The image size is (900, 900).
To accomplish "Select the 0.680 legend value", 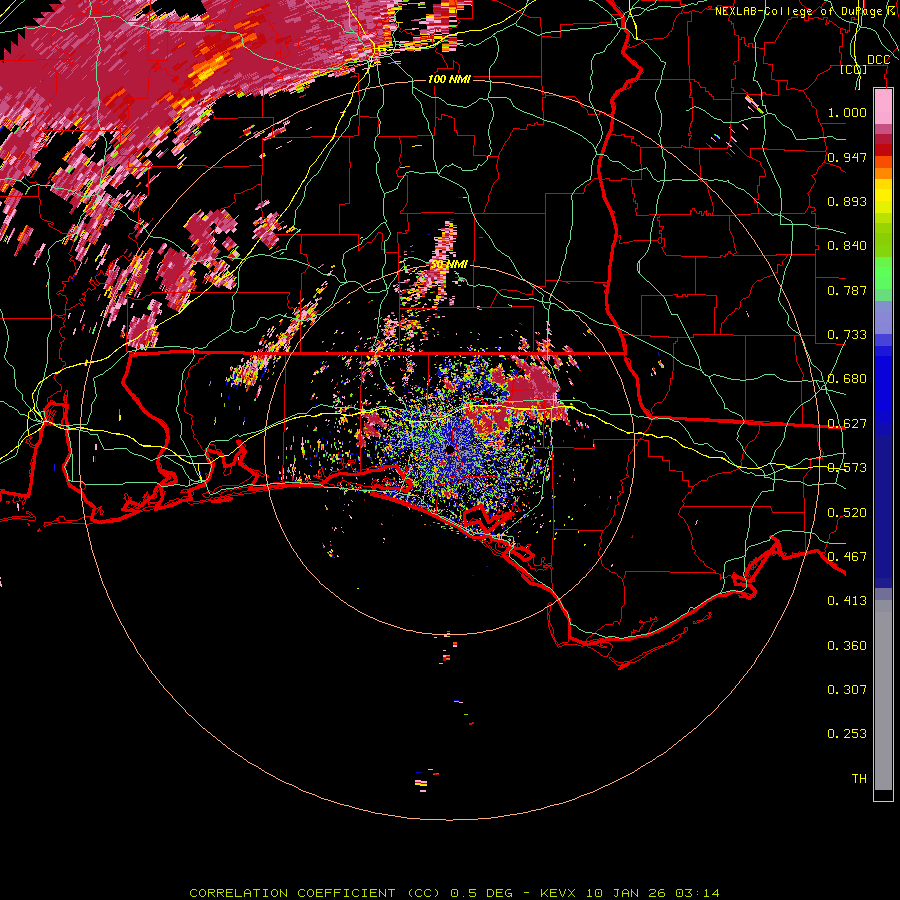I will tap(847, 379).
